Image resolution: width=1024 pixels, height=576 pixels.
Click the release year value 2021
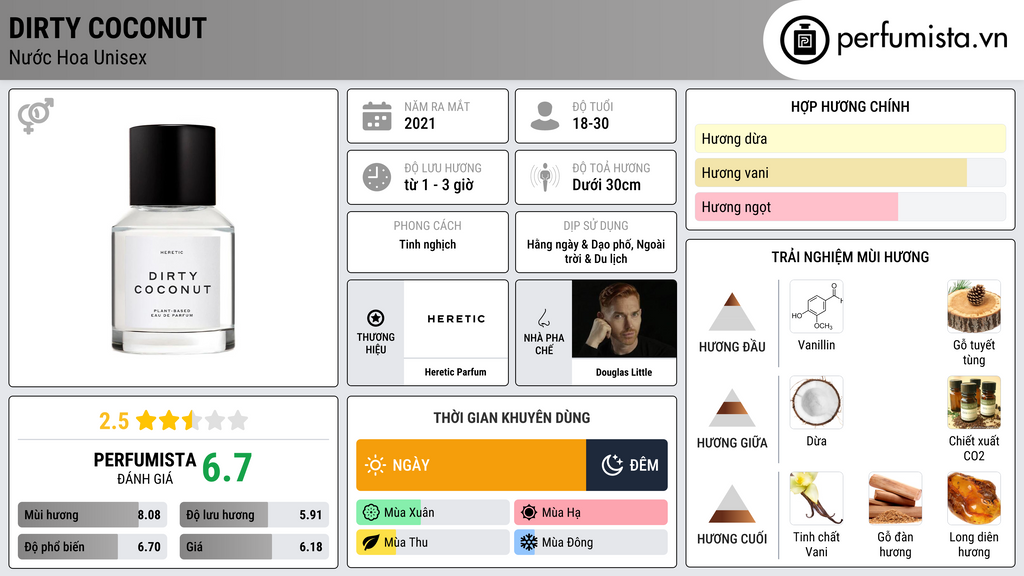pyautogui.click(x=419, y=123)
